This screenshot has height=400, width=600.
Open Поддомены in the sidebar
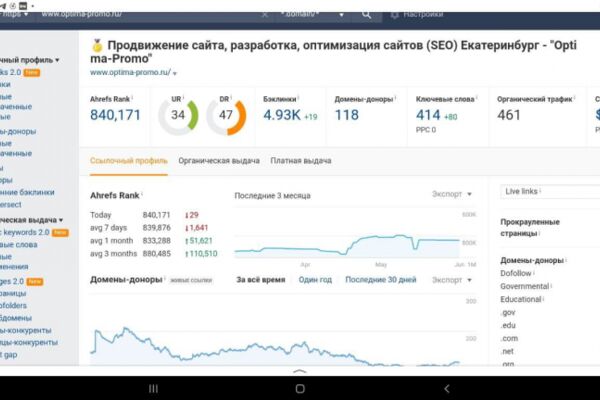point(16,318)
